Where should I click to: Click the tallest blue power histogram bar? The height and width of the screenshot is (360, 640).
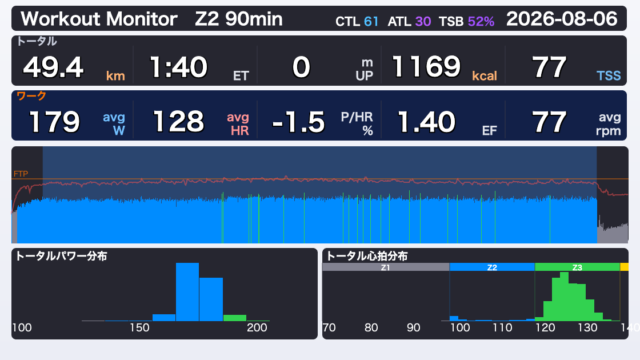click(187, 292)
